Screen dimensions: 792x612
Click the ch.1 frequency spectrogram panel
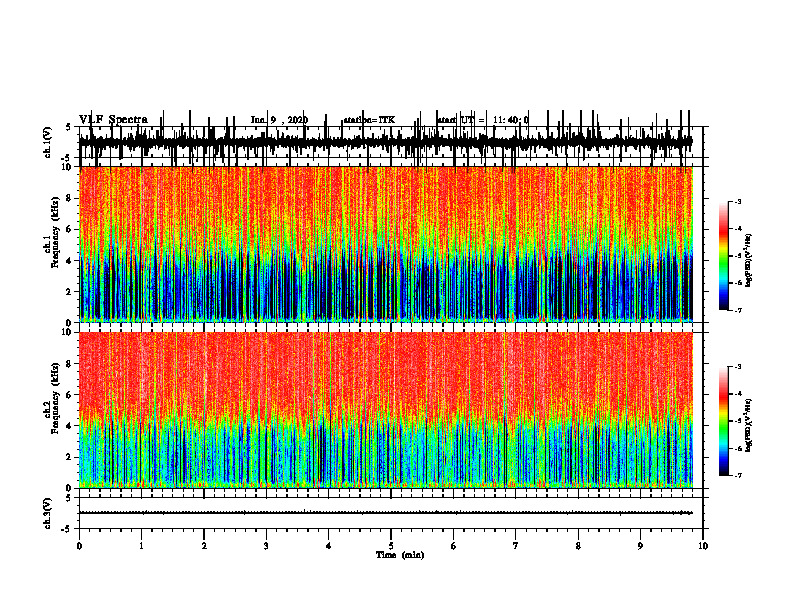click(x=385, y=244)
